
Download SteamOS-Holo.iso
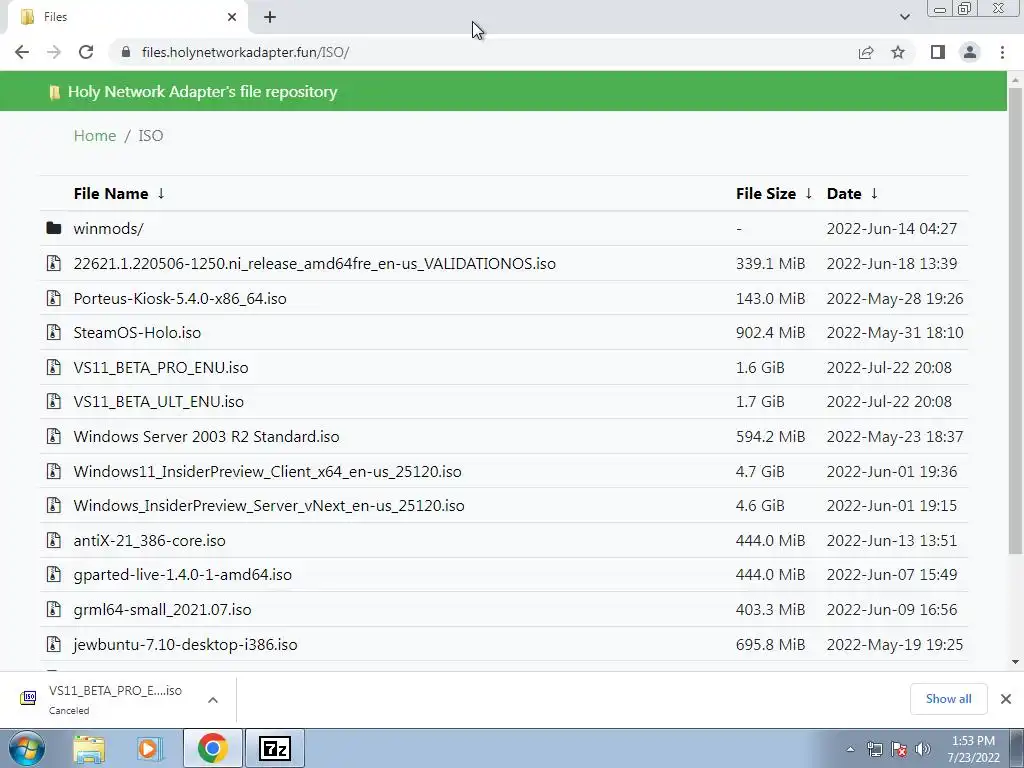coord(137,332)
